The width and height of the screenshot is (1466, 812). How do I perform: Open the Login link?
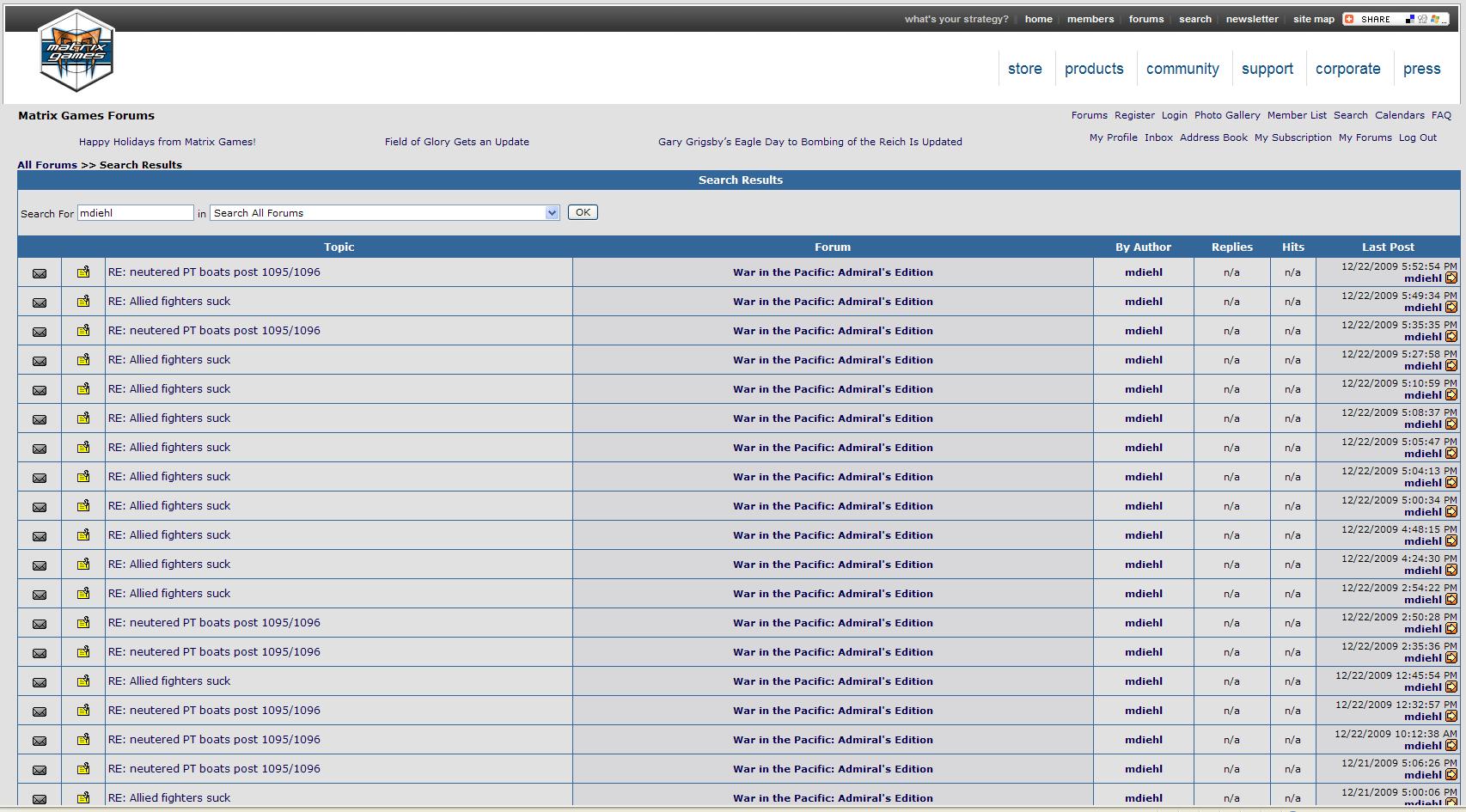point(1174,115)
